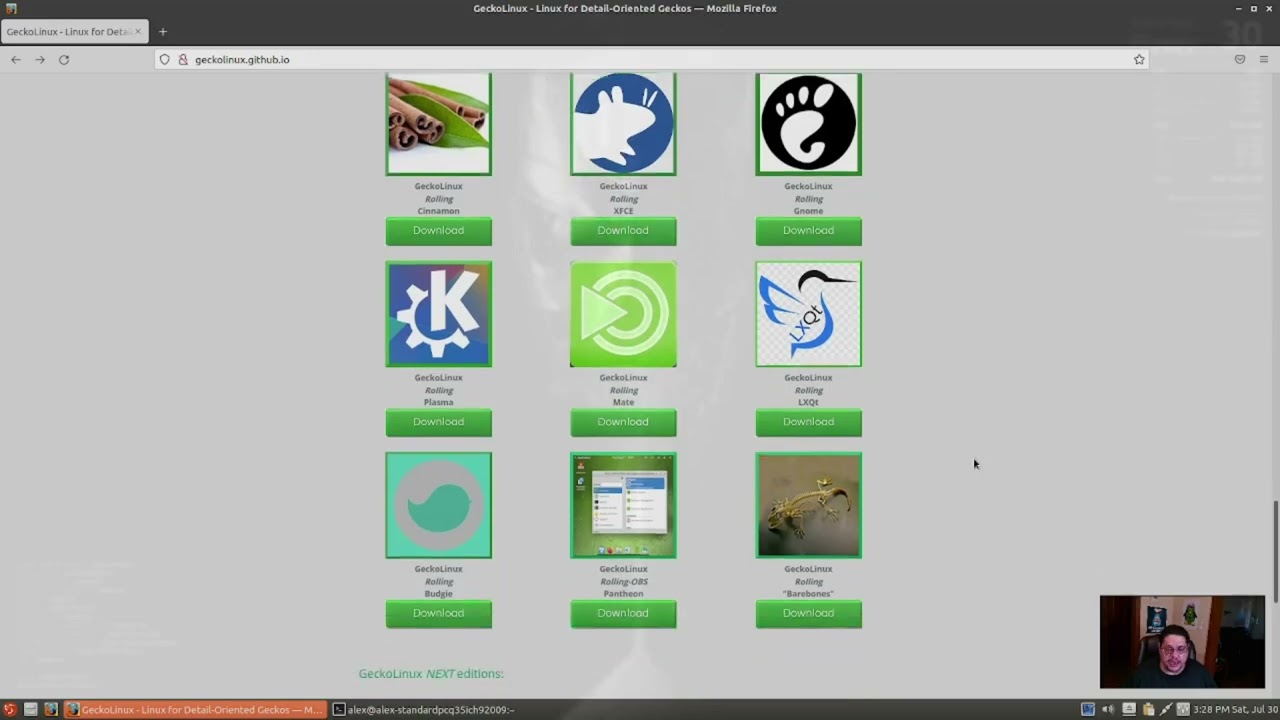Go forward to the next page
1280x720 pixels.
coord(40,60)
